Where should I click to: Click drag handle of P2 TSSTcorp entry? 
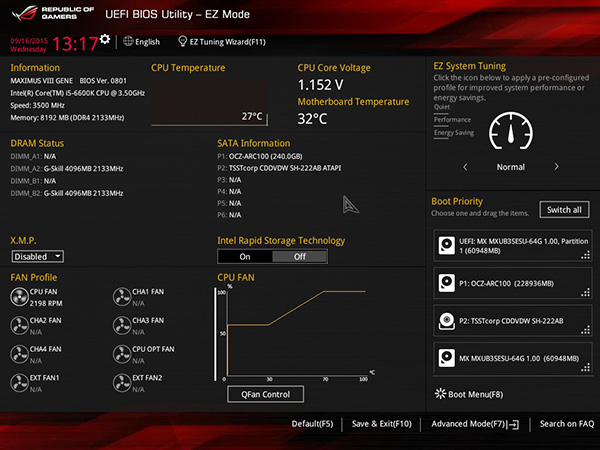(585, 330)
